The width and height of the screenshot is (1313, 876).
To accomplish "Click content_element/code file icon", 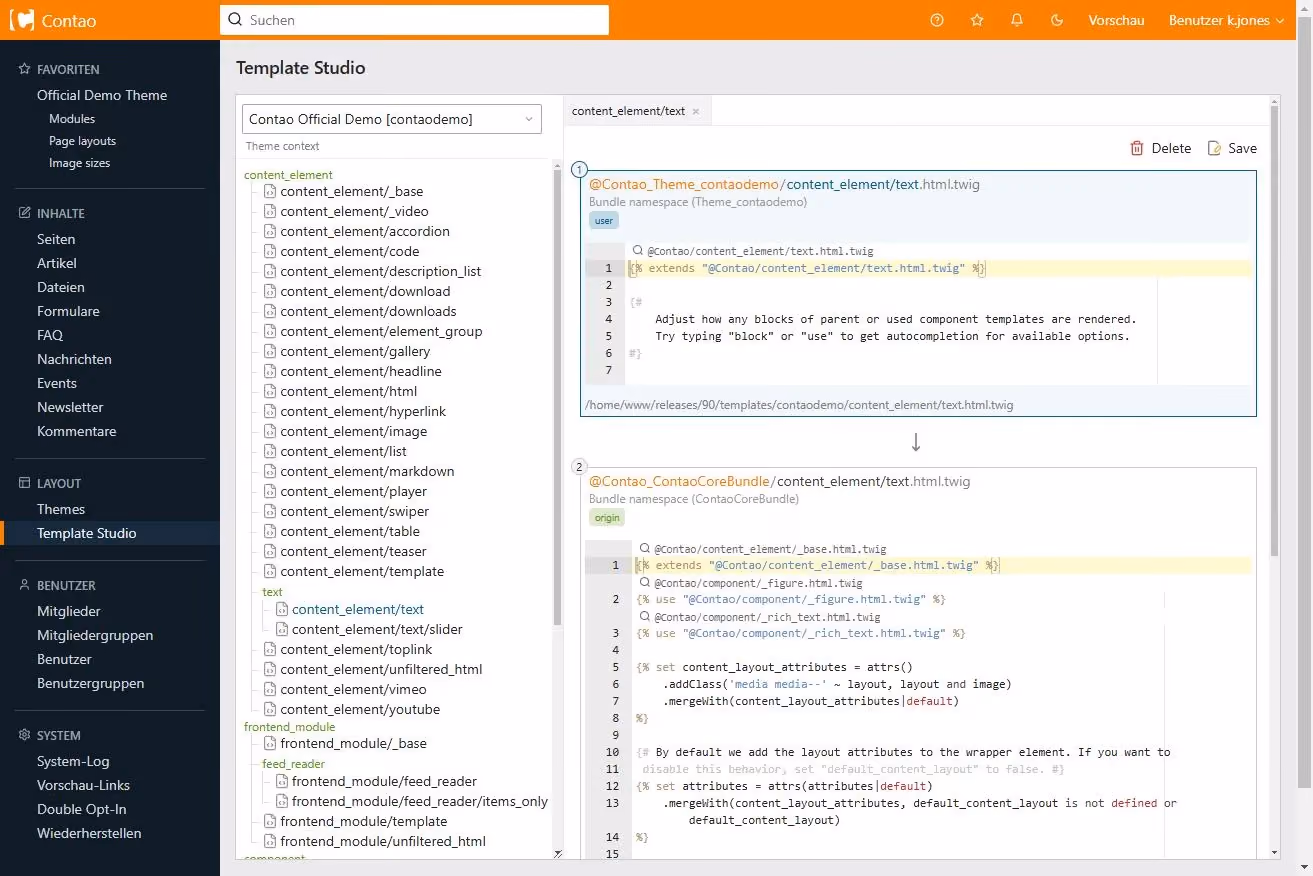I will click(x=270, y=251).
